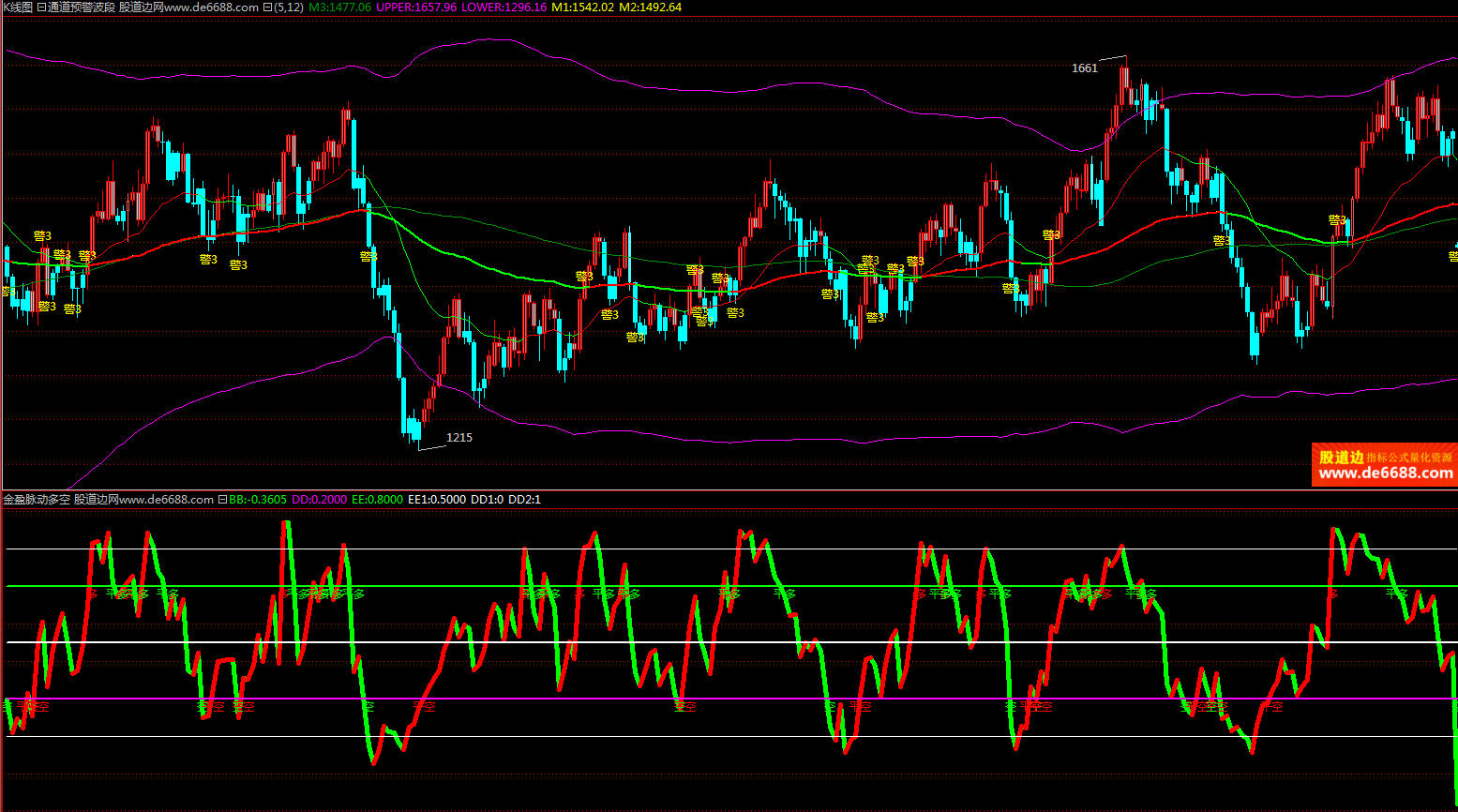This screenshot has width=1458, height=812.
Task: Select the K线图 label
Action: point(17,7)
